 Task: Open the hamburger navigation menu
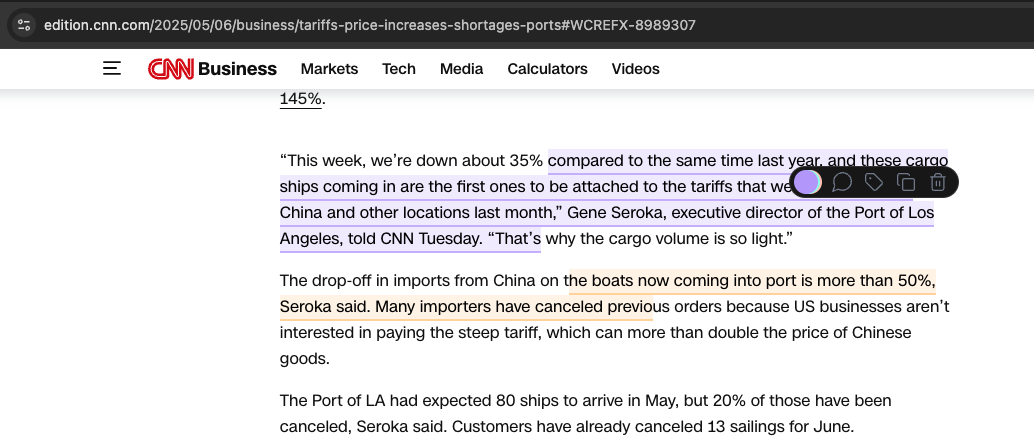click(x=112, y=69)
